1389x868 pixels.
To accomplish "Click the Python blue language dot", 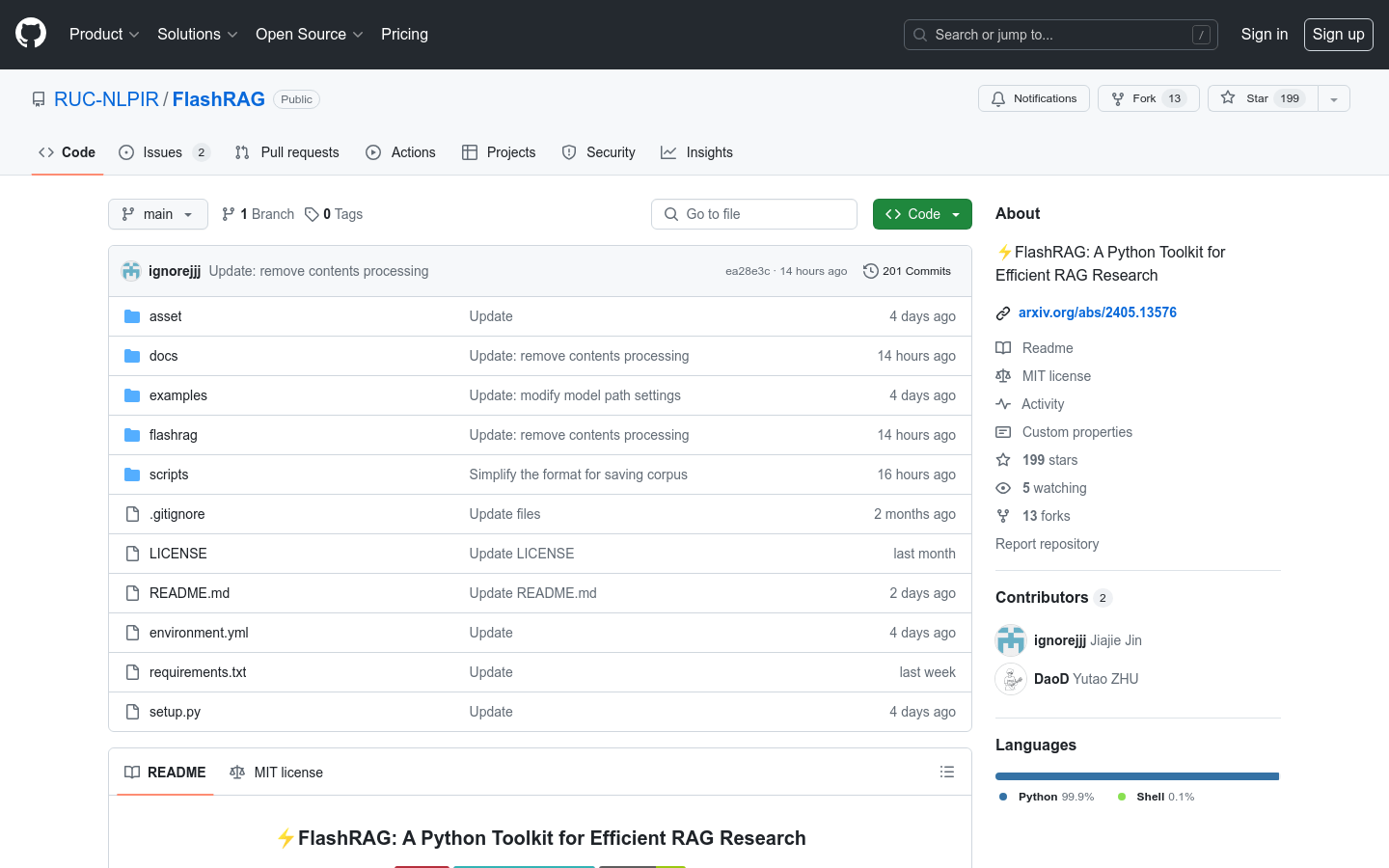I will (1003, 797).
